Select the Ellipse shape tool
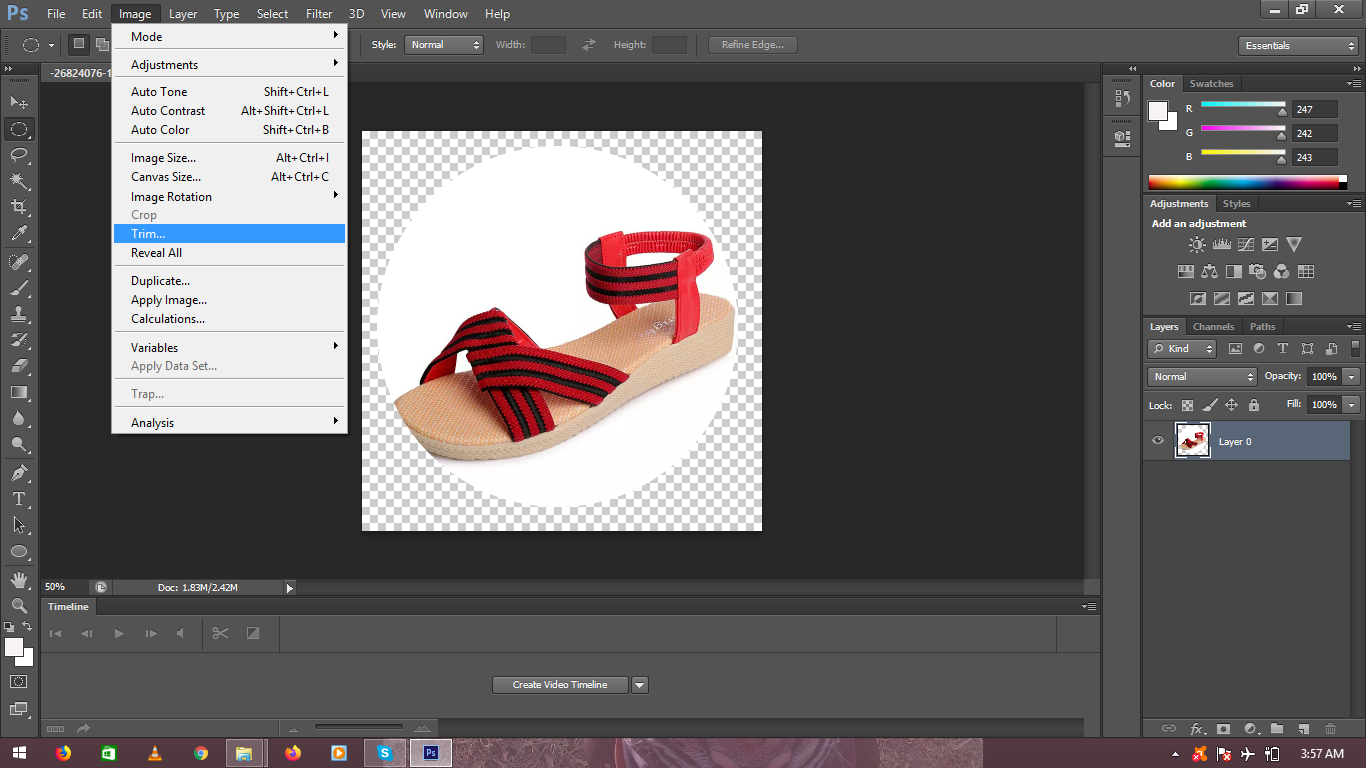Image resolution: width=1366 pixels, height=768 pixels. pos(19,551)
